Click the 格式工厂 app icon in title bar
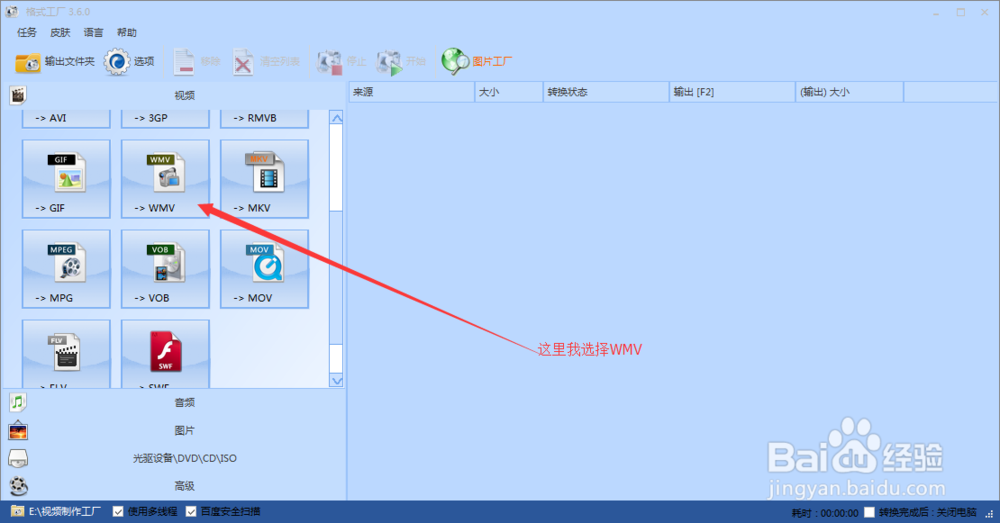 [x=11, y=11]
